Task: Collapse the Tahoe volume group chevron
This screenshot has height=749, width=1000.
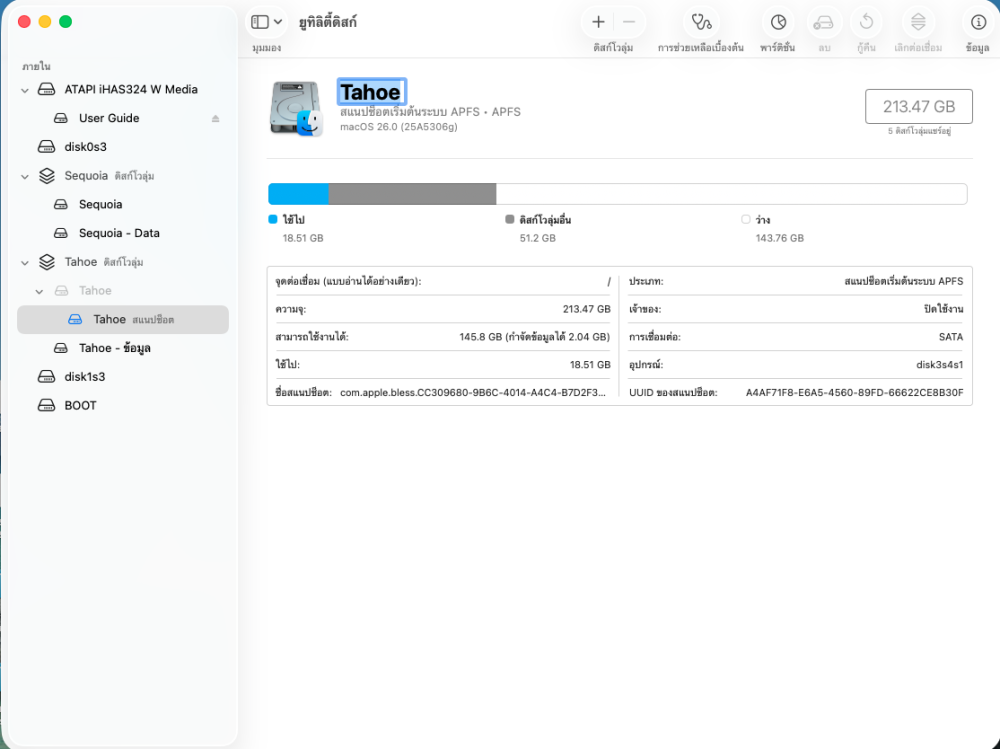Action: pyautogui.click(x=25, y=262)
